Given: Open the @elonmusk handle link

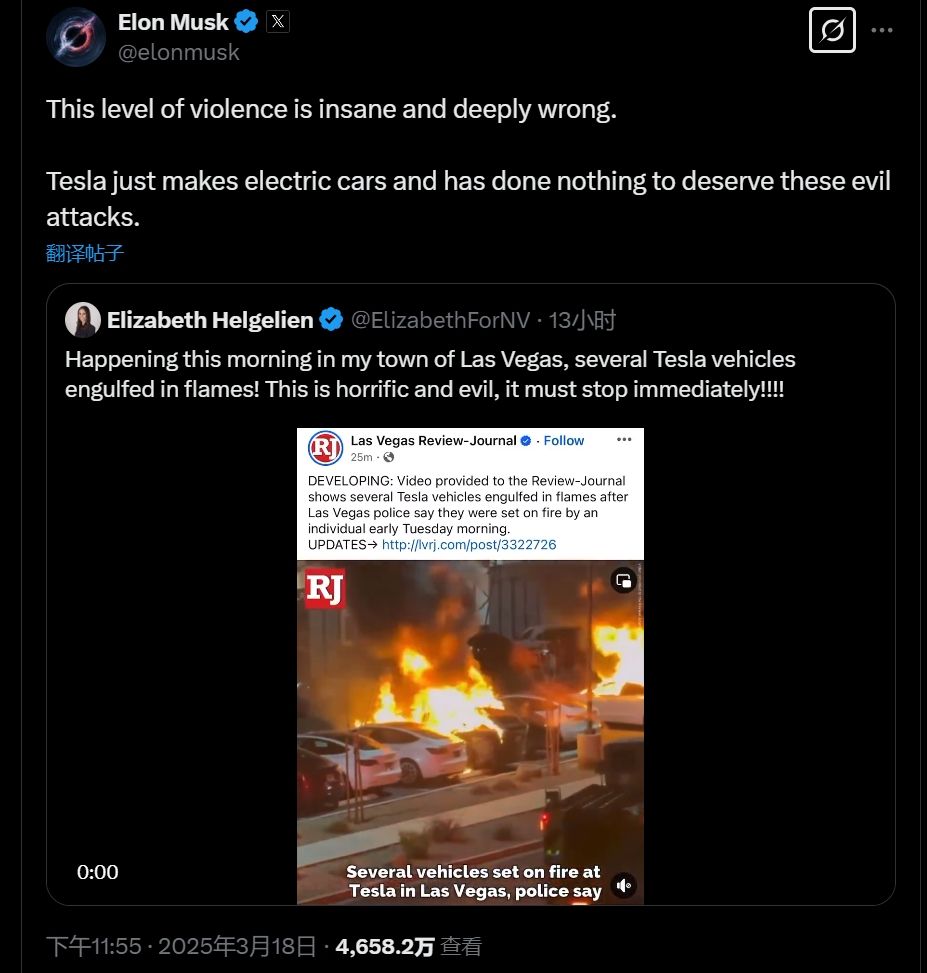Looking at the screenshot, I should coord(179,53).
